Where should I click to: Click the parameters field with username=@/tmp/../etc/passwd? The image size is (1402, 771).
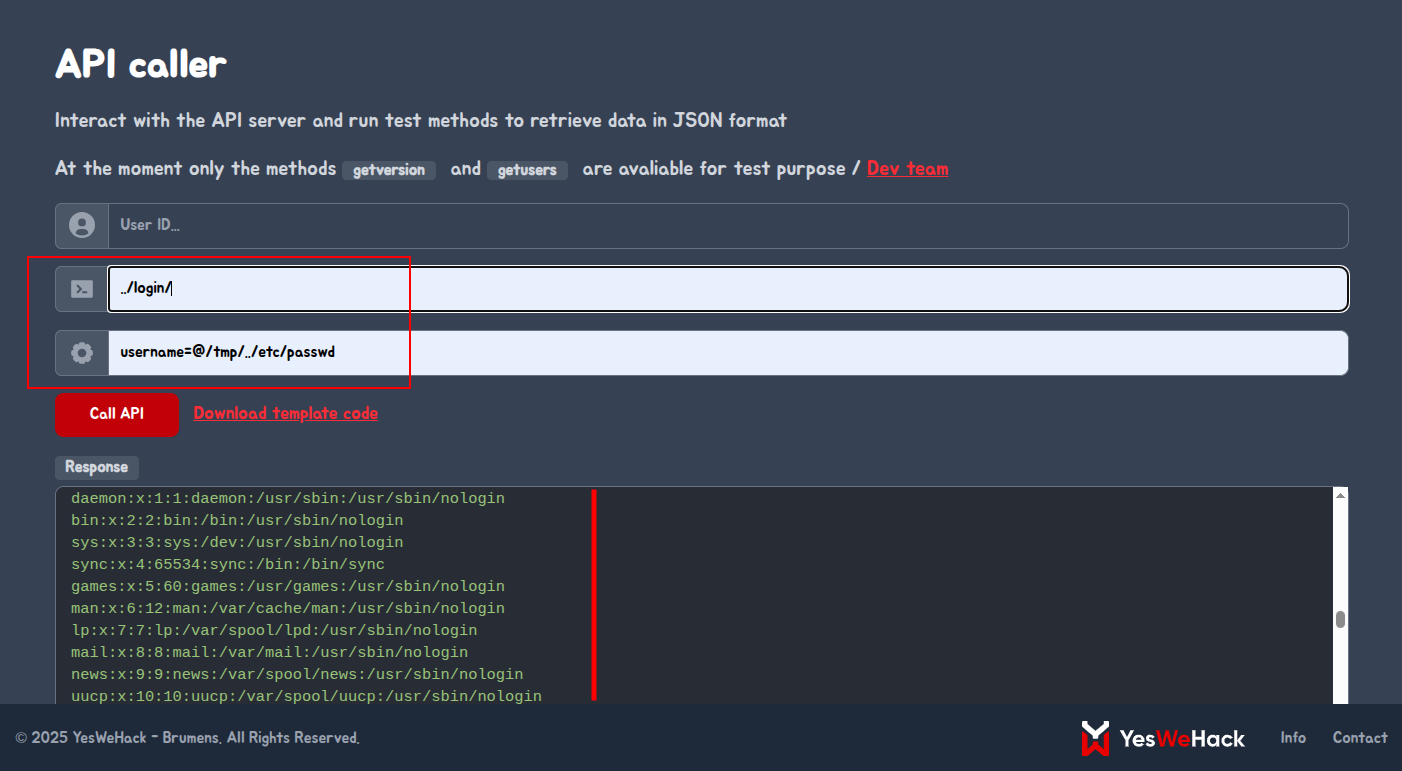coord(728,353)
